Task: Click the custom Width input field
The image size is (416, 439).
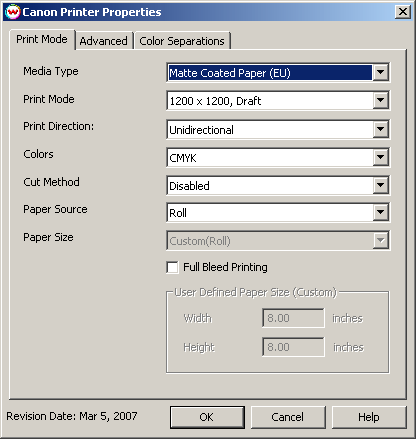Action: pos(293,318)
